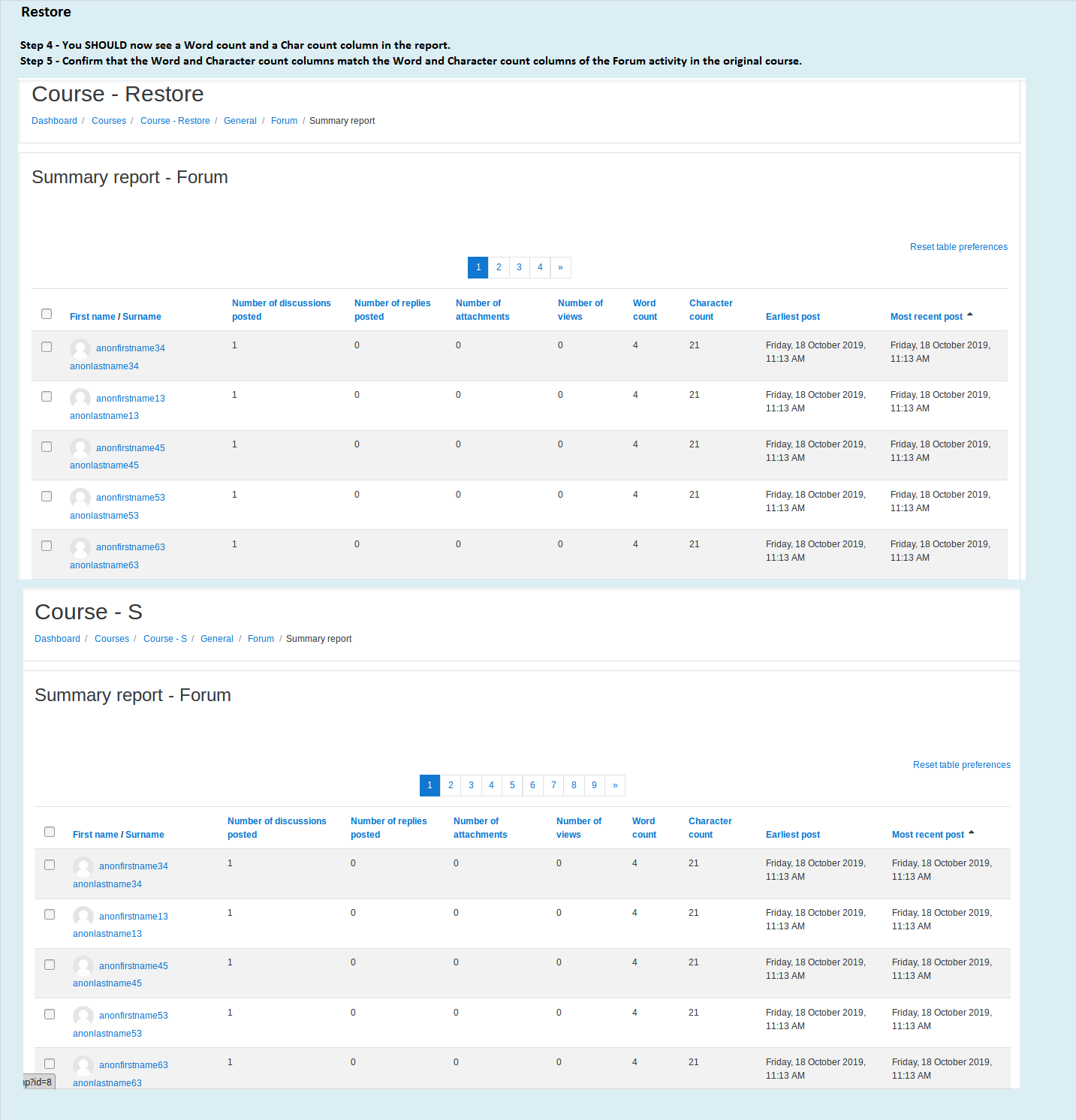Sort by Number of replies posted in Restore table
1076x1120 pixels.
click(x=393, y=310)
